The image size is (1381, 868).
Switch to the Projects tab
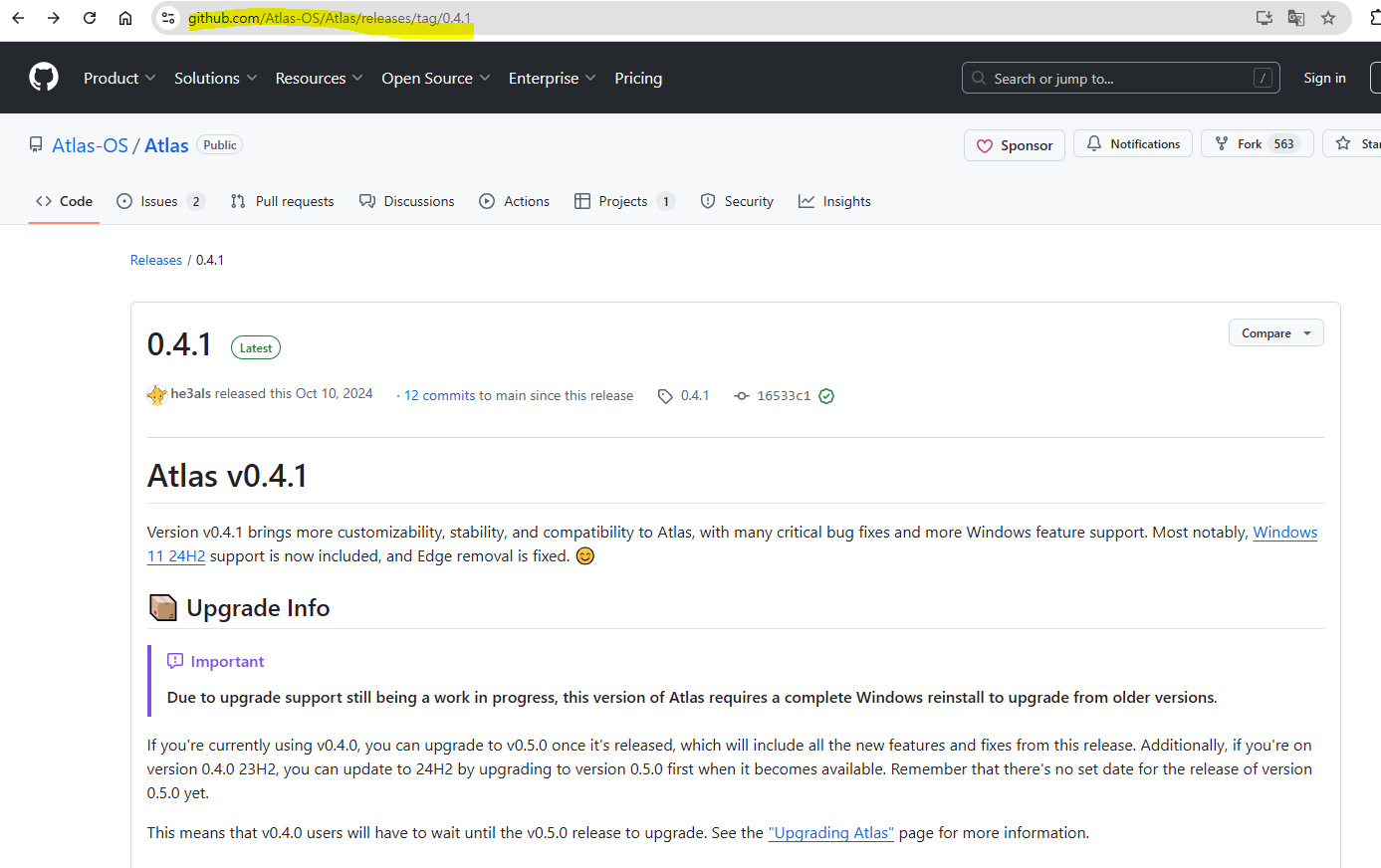[624, 201]
